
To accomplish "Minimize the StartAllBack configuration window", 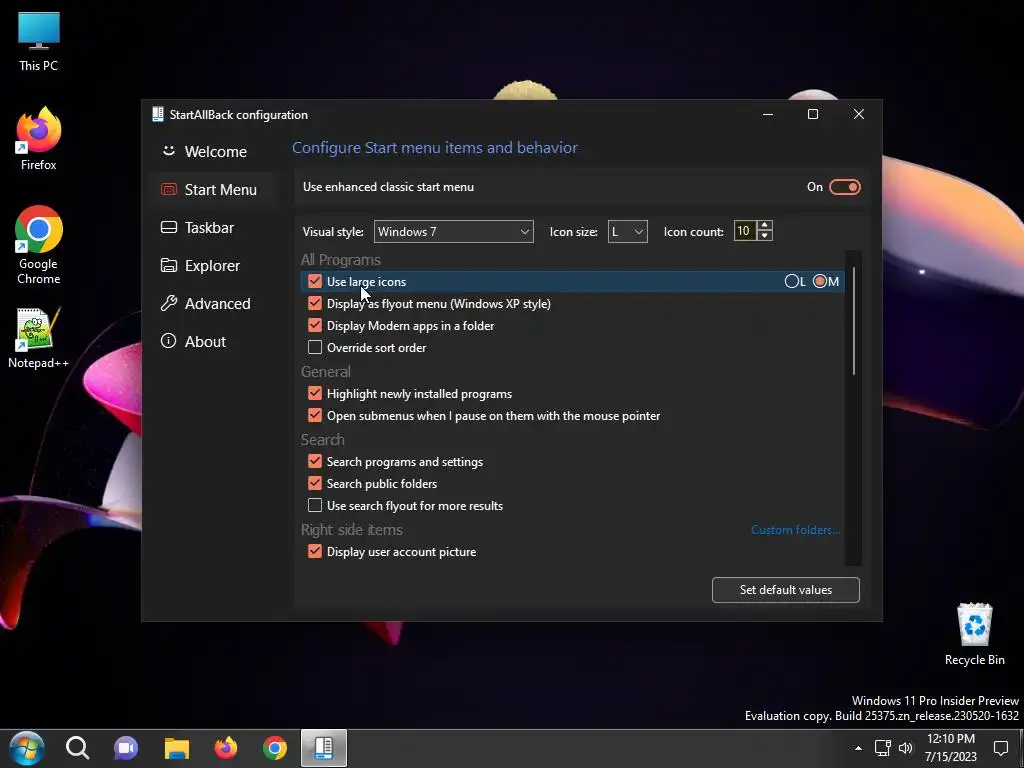I will (768, 114).
